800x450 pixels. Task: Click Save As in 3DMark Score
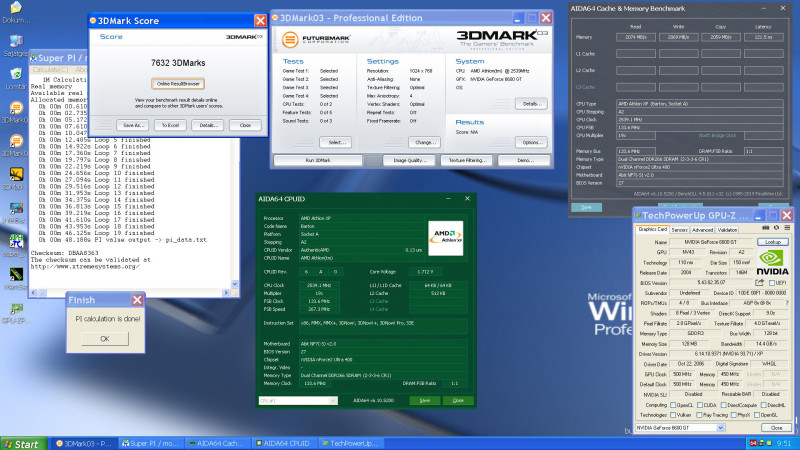click(x=133, y=125)
